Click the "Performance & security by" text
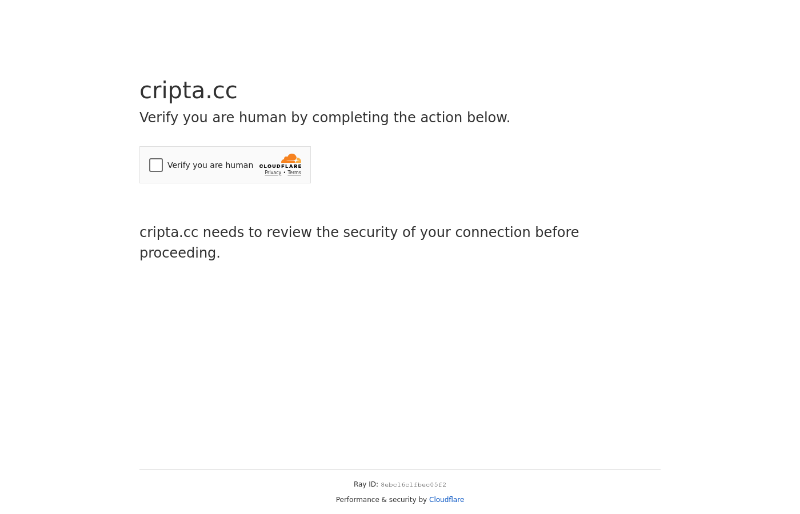 tap(381, 500)
